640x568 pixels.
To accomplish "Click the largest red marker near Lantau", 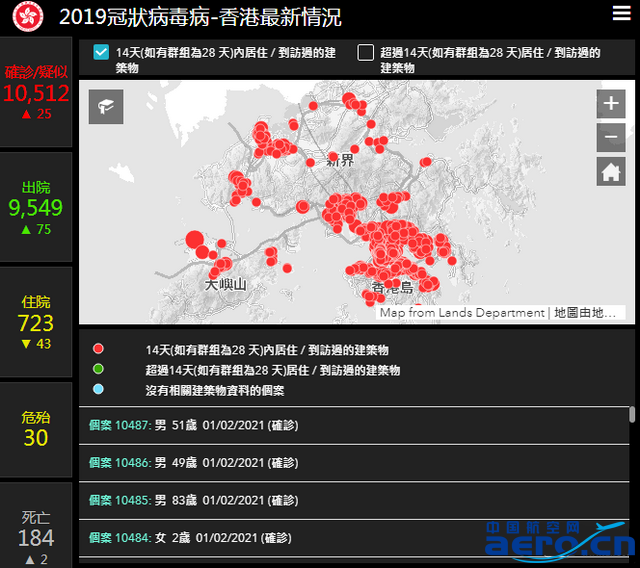I will (x=195, y=240).
